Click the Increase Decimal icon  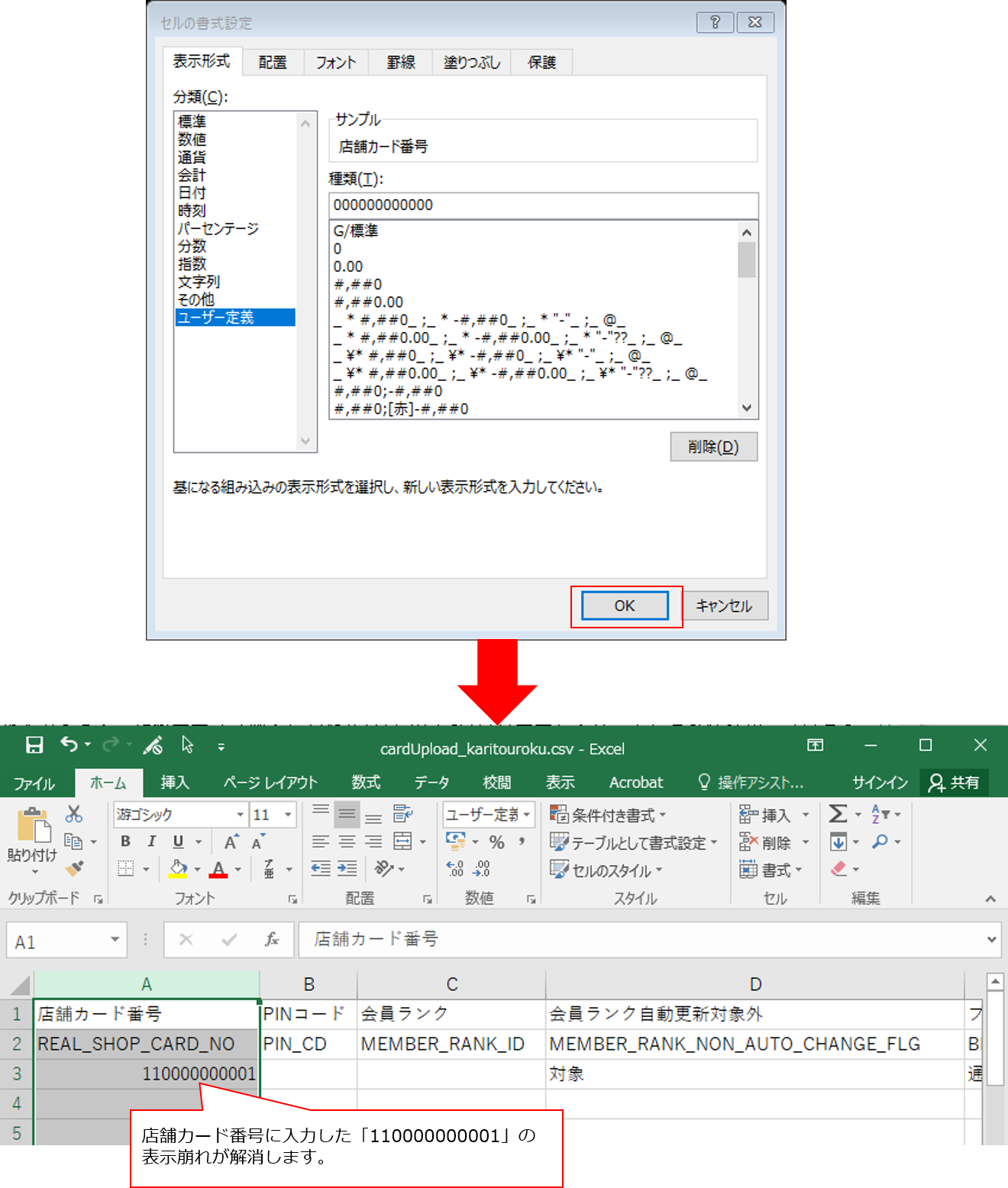click(x=455, y=869)
